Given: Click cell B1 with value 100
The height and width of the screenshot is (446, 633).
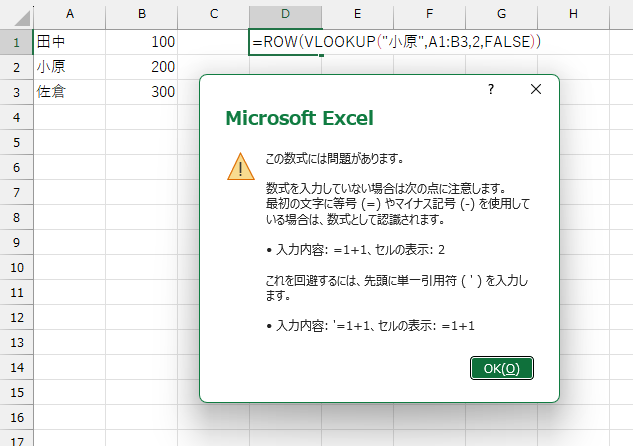Looking at the screenshot, I should pos(142,42).
